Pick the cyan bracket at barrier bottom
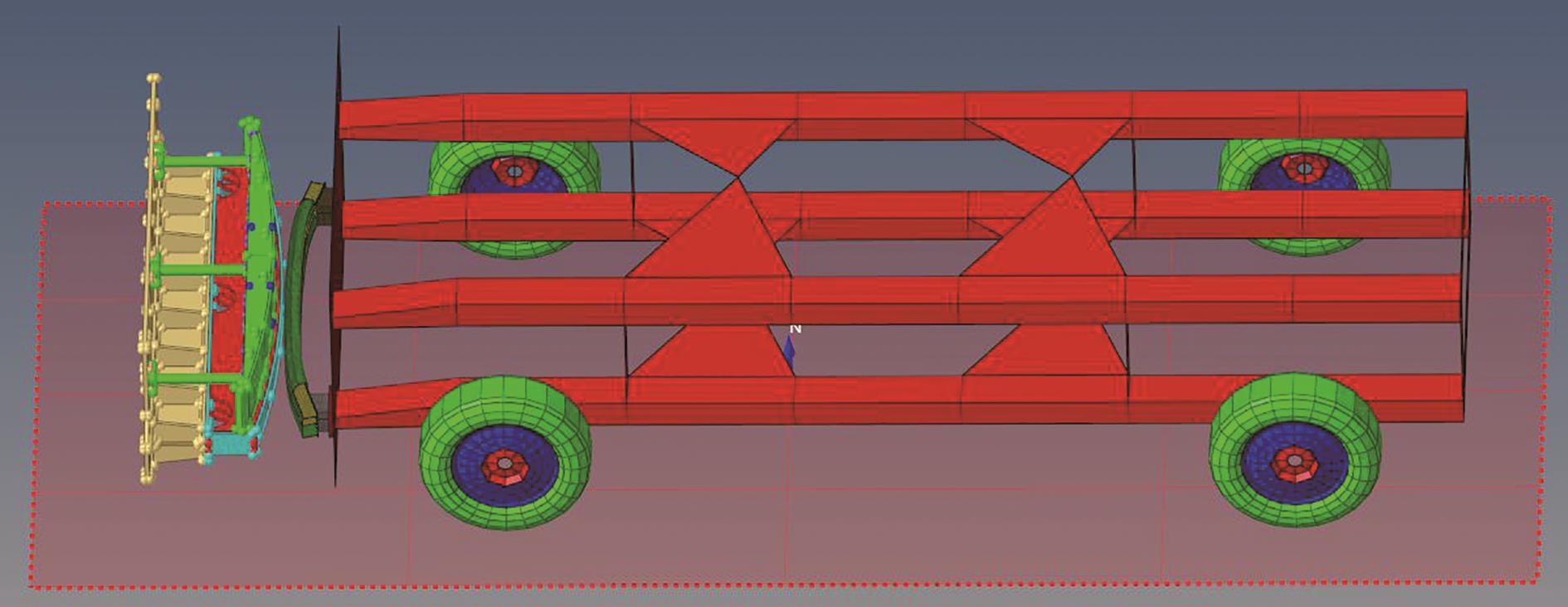 228,447
